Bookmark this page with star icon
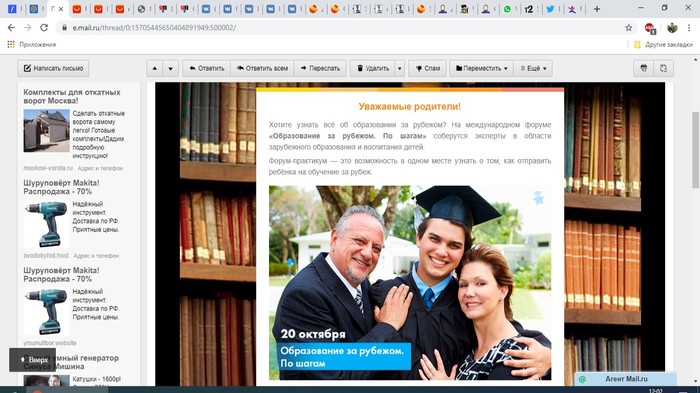Viewport: 700px width, 393px height. 629,28
